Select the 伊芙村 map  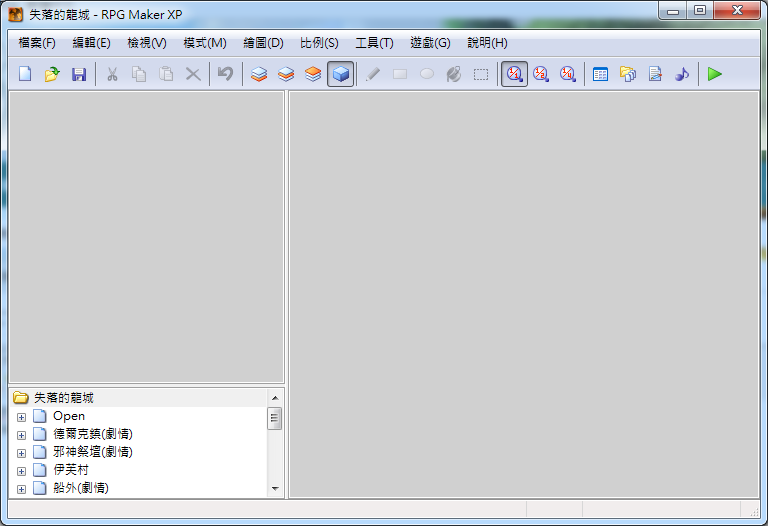pyautogui.click(x=71, y=470)
